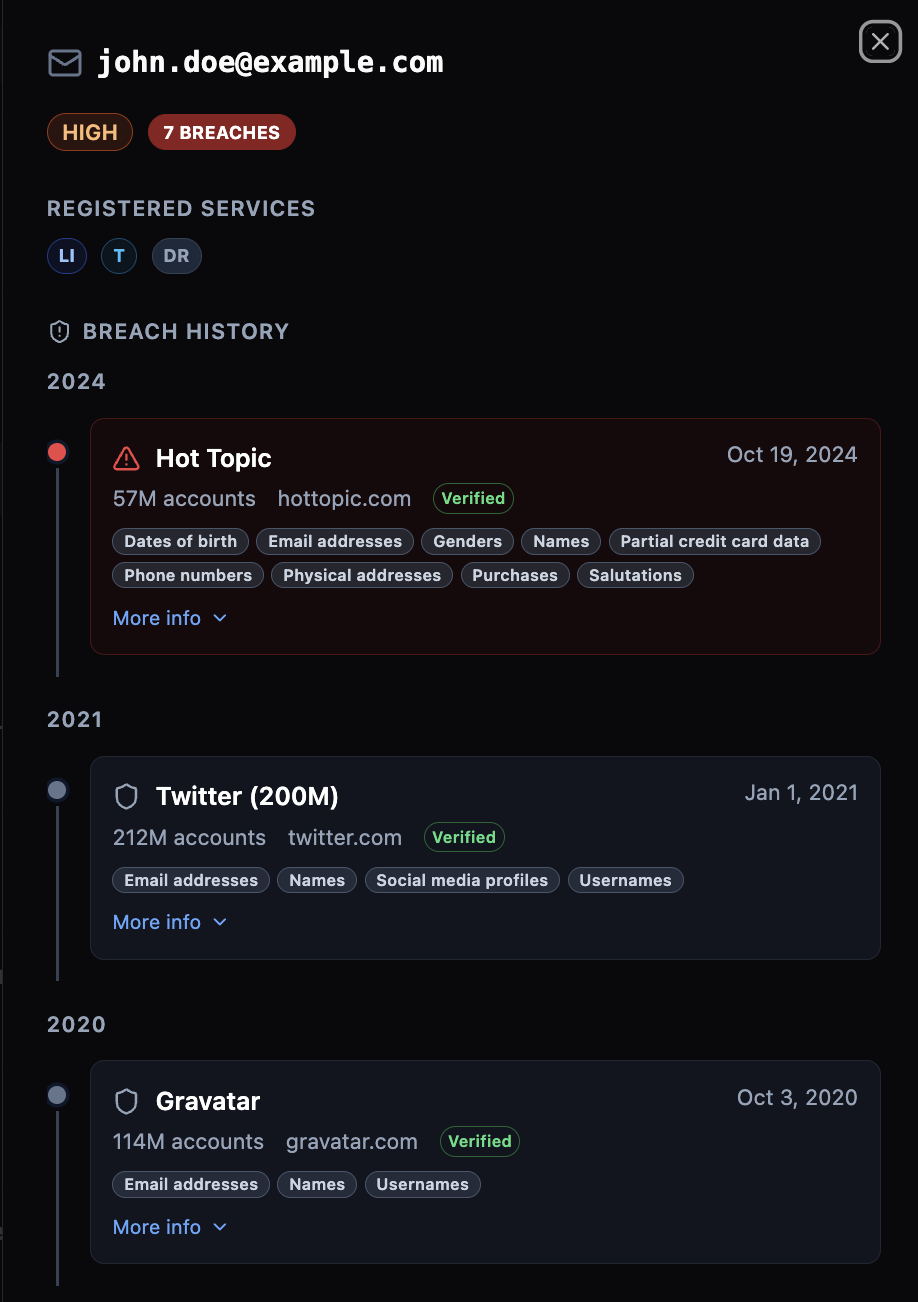Expand More info for Twitter breach
Screen dimensions: 918x1302
tap(170, 923)
